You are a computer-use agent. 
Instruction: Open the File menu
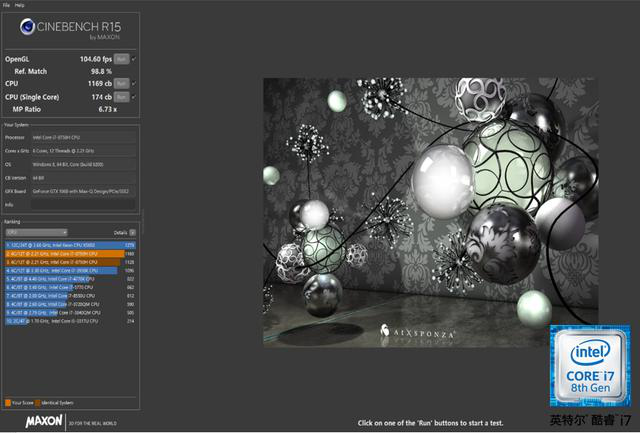[6, 5]
